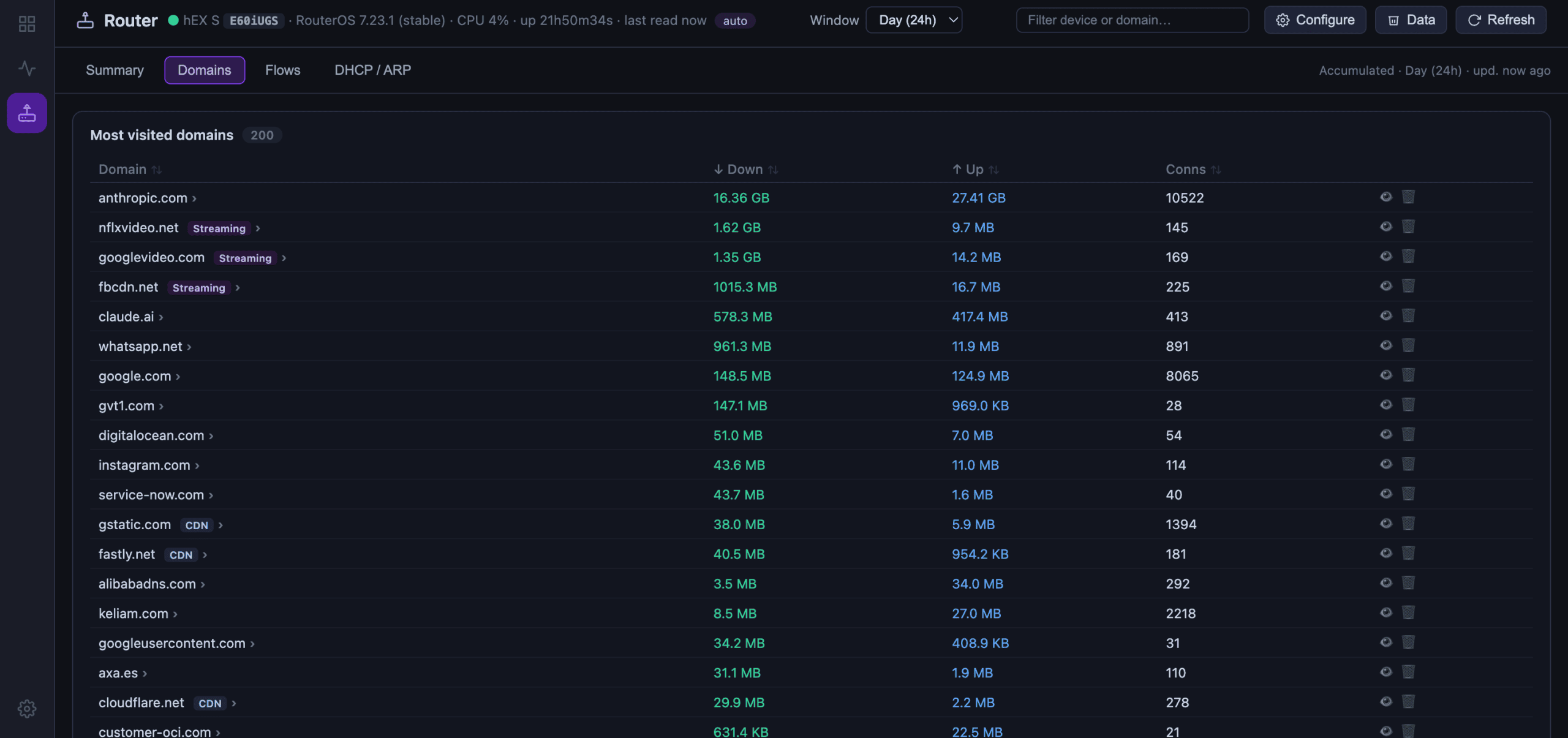Image resolution: width=1568 pixels, height=738 pixels.
Task: Expand the digitalocean.com row chevron
Action: 211,436
